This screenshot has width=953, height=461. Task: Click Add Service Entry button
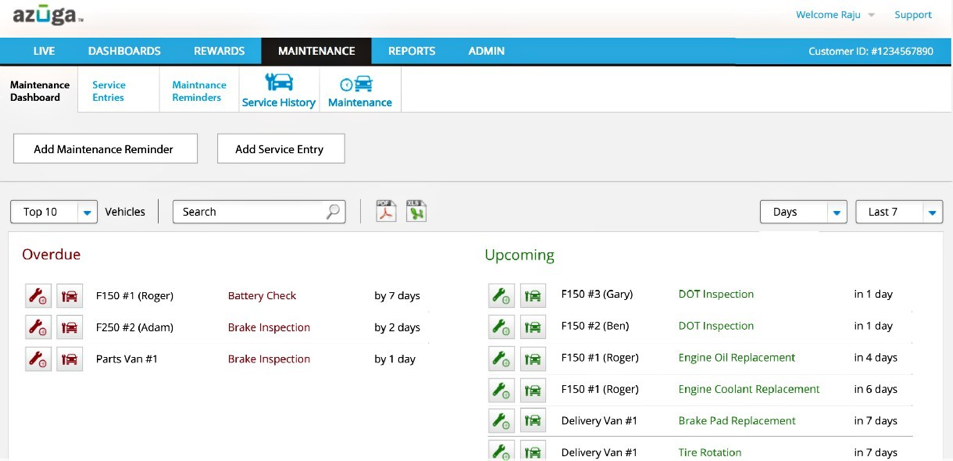pos(280,149)
